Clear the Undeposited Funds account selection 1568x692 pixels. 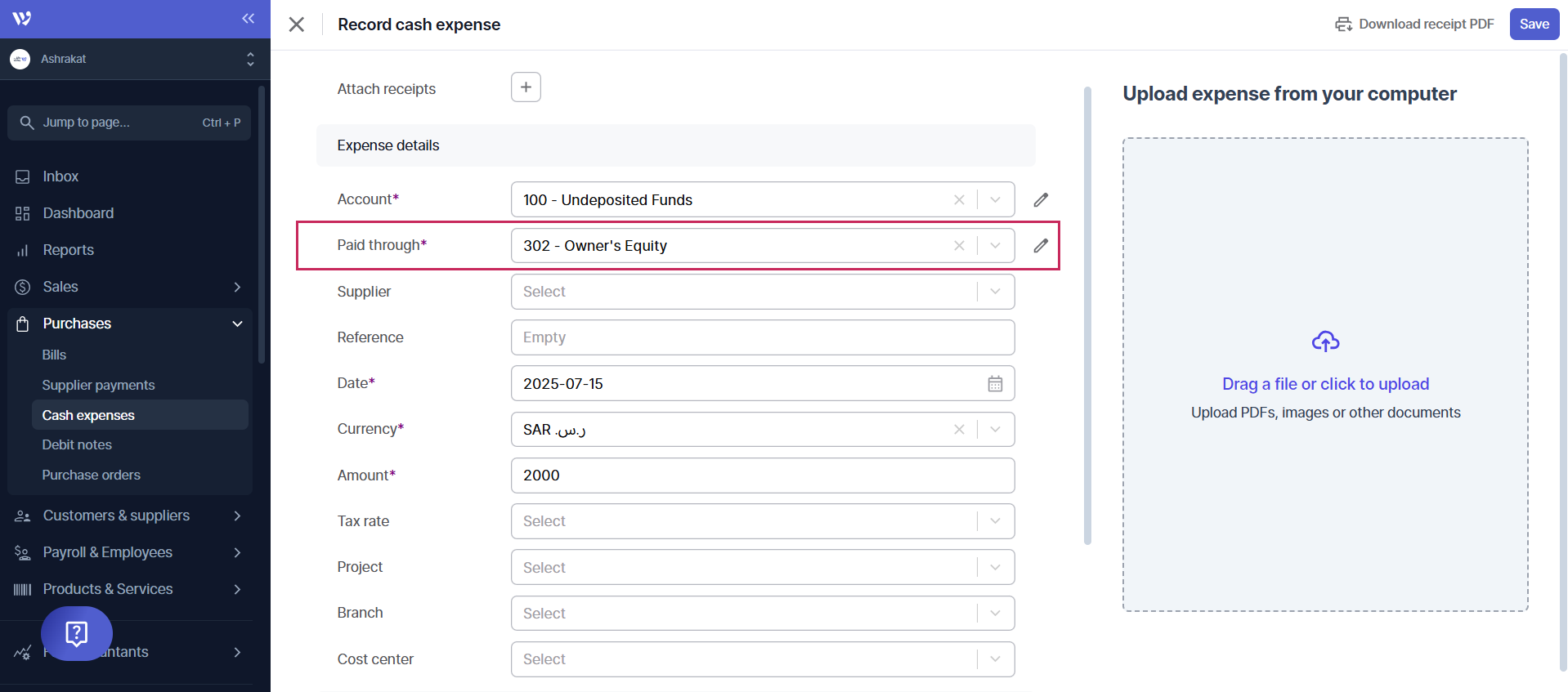(x=959, y=200)
